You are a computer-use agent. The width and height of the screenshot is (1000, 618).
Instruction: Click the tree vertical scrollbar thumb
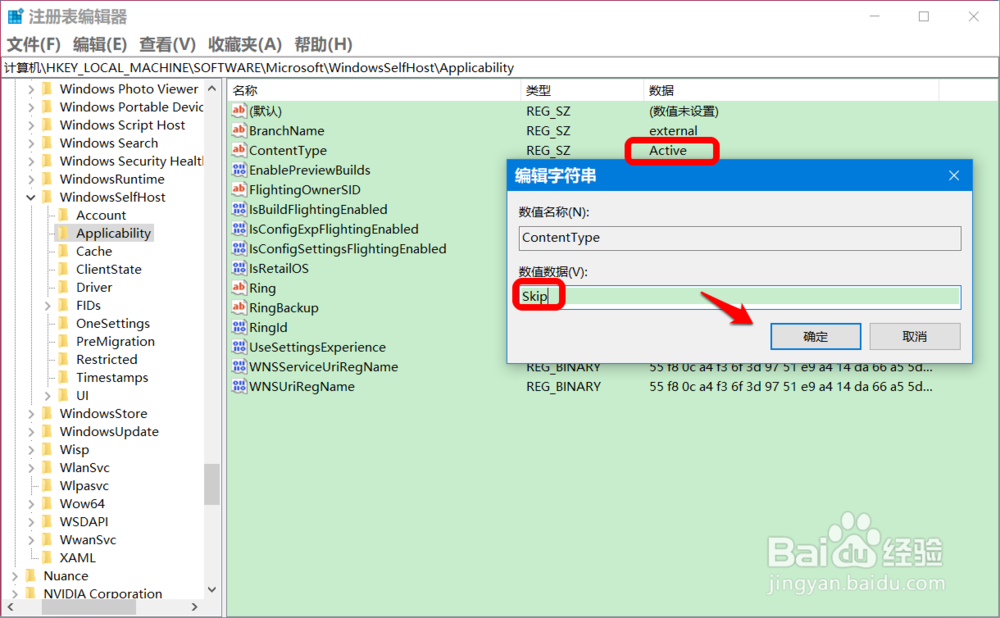coord(212,484)
